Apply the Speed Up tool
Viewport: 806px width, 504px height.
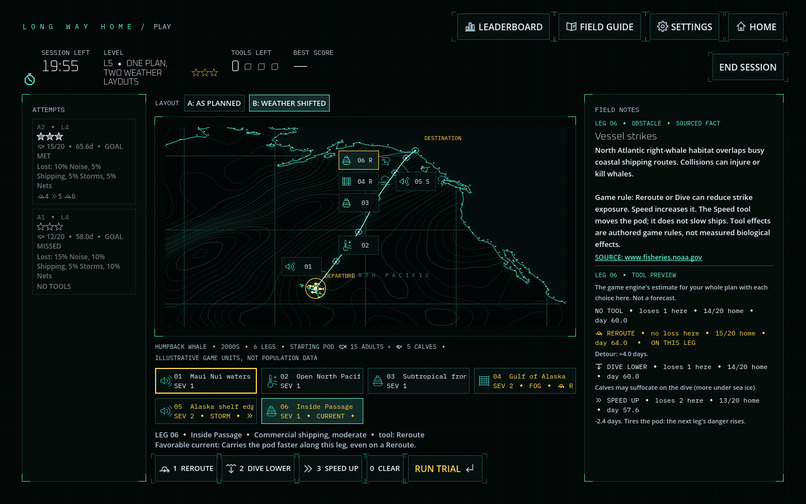[331, 469]
